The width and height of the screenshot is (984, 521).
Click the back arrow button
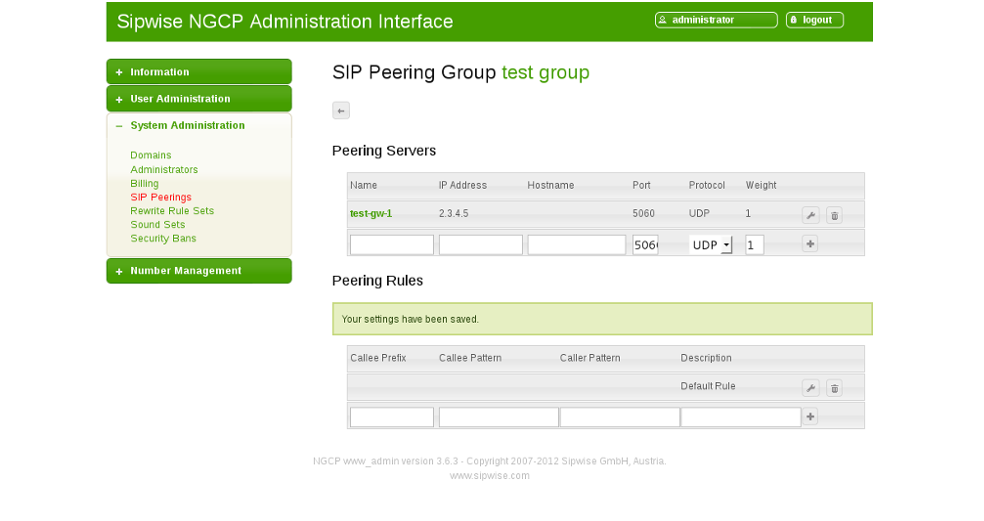341,110
